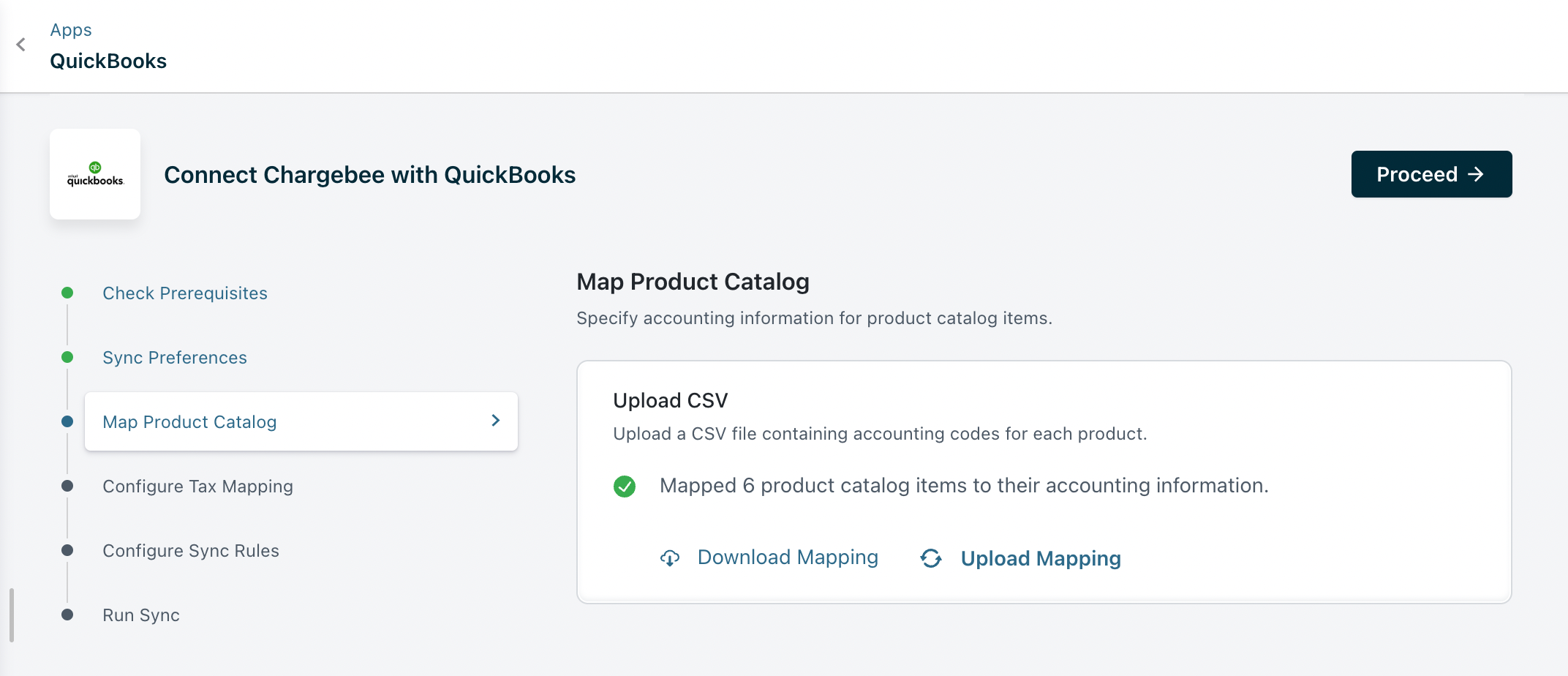
Task: Select the Map Product Catalog step
Action: click(x=190, y=422)
